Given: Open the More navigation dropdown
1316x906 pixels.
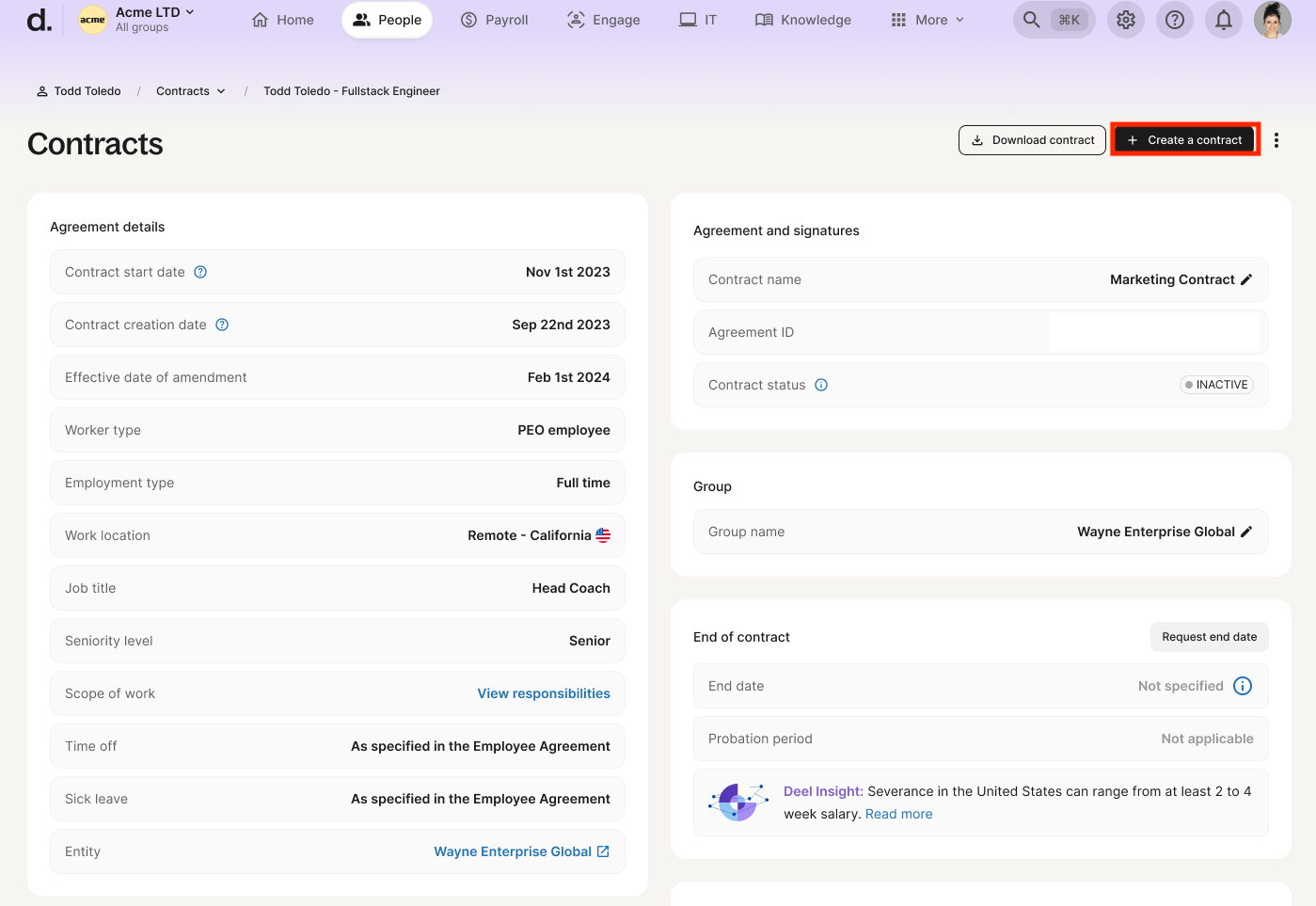Looking at the screenshot, I should point(928,20).
